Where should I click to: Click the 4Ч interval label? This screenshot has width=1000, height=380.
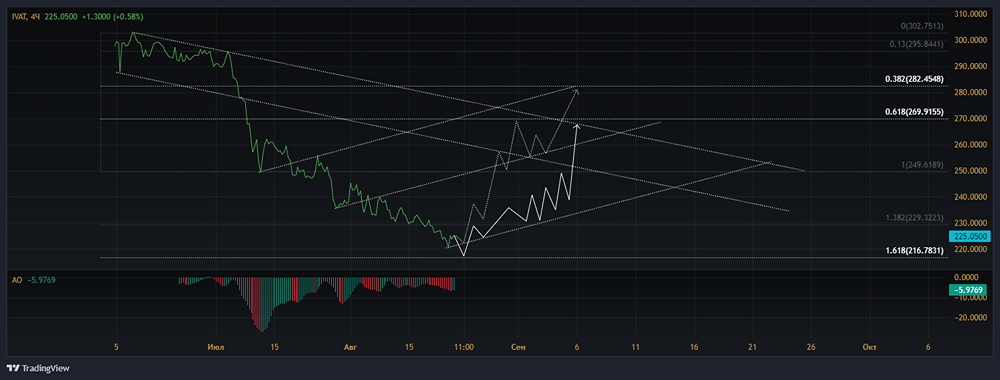36,18
